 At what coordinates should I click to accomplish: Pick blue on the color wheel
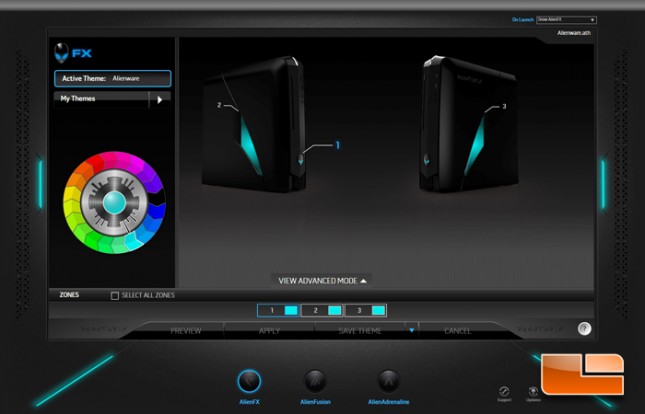tap(156, 212)
